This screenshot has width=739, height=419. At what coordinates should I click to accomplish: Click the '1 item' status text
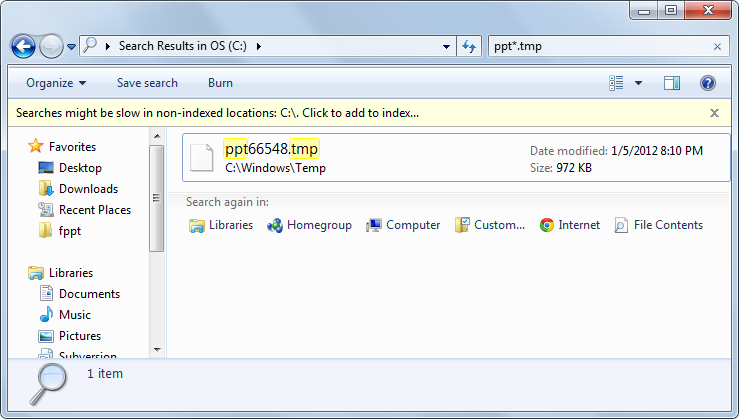click(x=105, y=374)
